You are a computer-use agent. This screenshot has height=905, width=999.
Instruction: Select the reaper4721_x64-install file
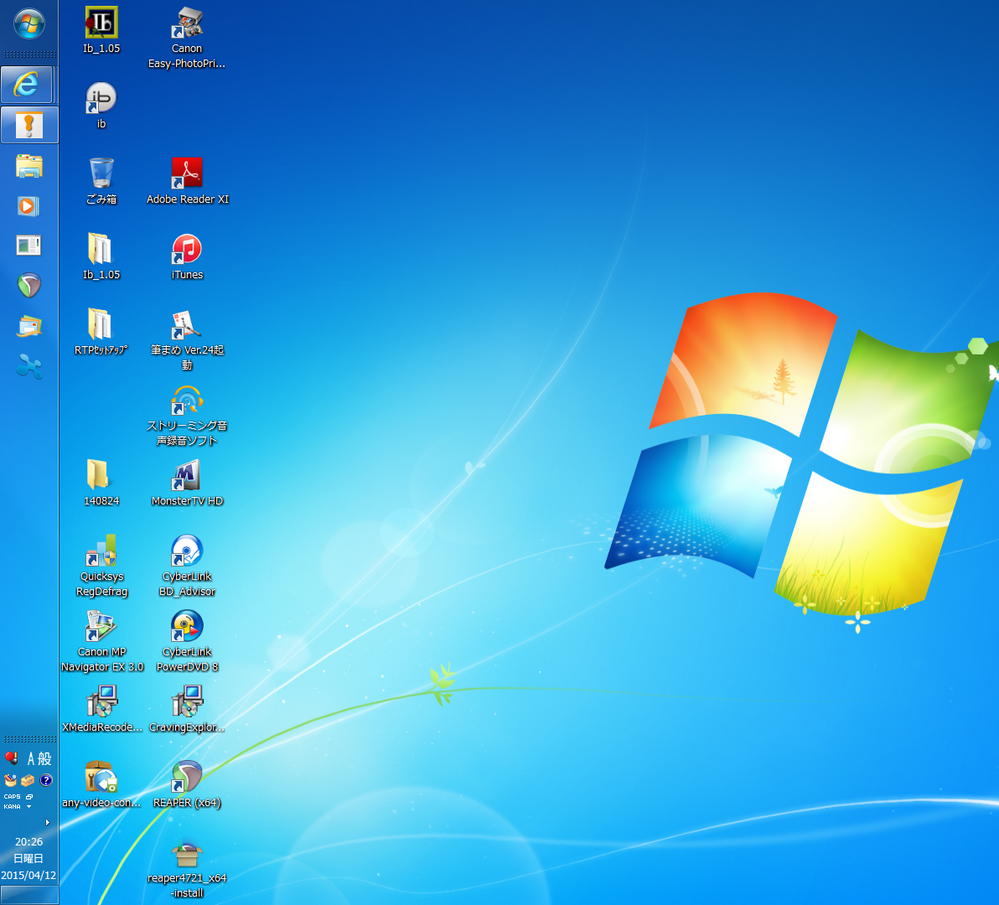pos(187,867)
